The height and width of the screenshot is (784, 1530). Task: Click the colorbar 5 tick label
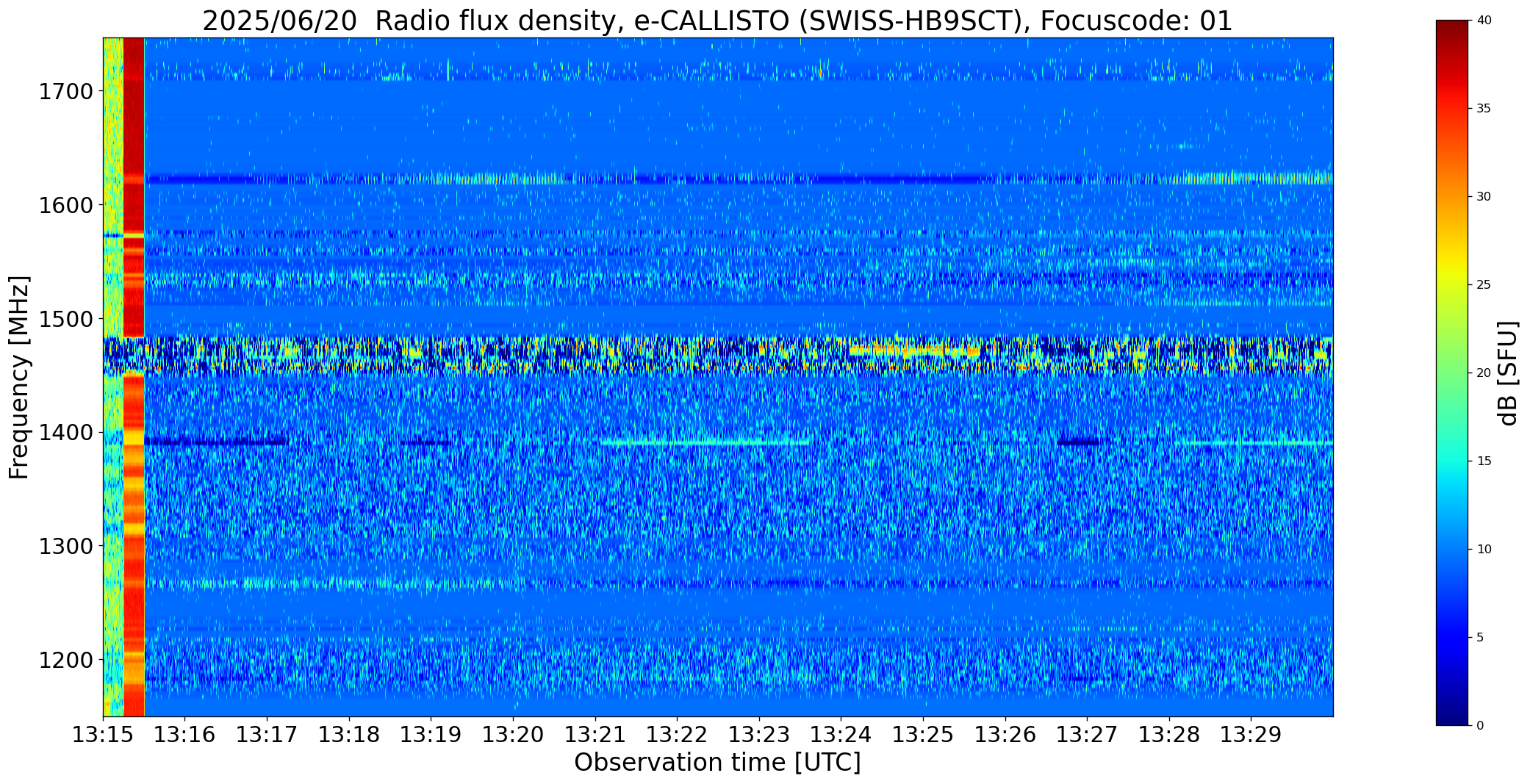click(1480, 638)
